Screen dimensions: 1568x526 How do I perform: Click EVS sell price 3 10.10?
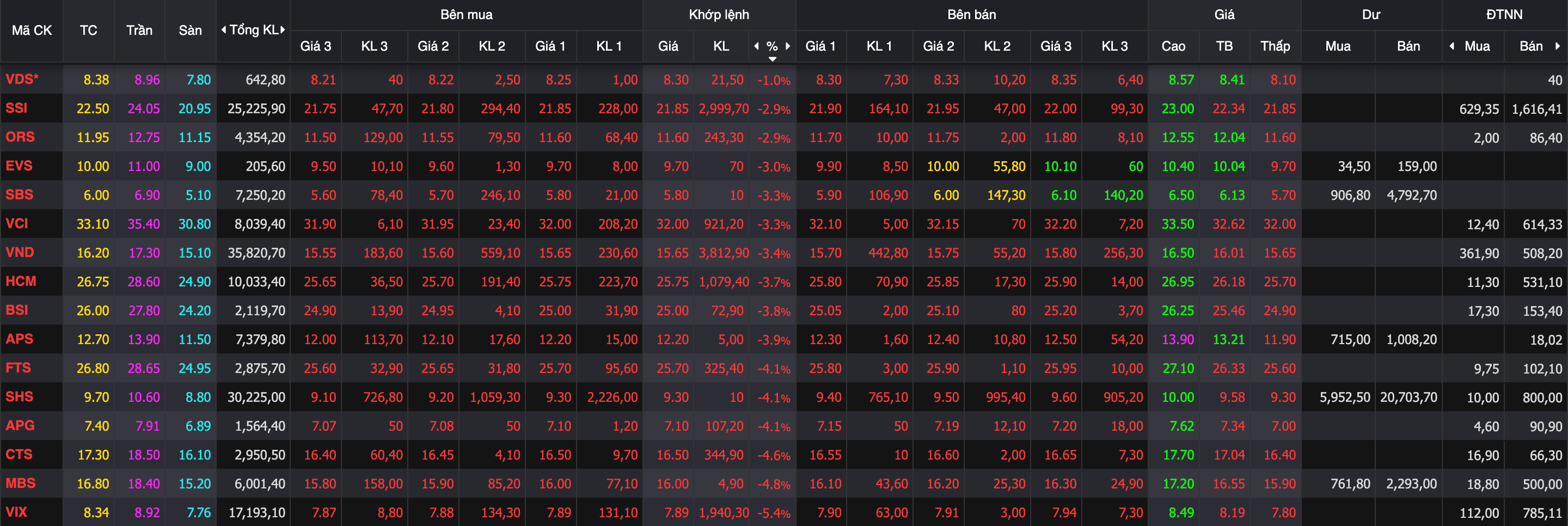point(1059,166)
